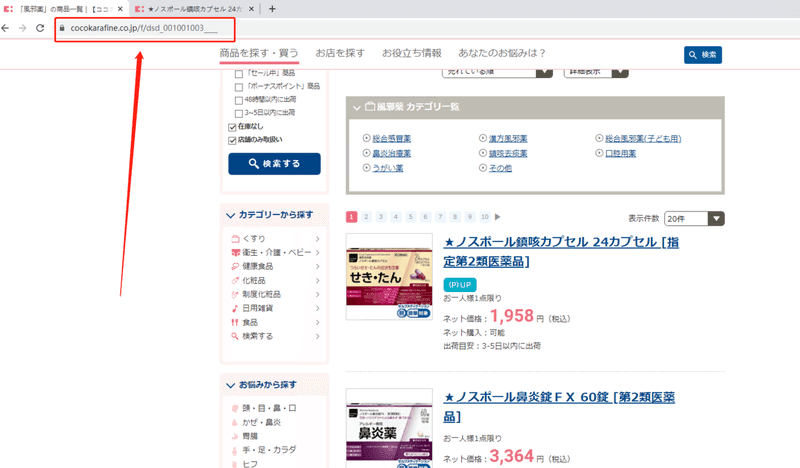The height and width of the screenshot is (468, 800).
Task: Click the せき・たん product thumbnail
Action: 389,277
